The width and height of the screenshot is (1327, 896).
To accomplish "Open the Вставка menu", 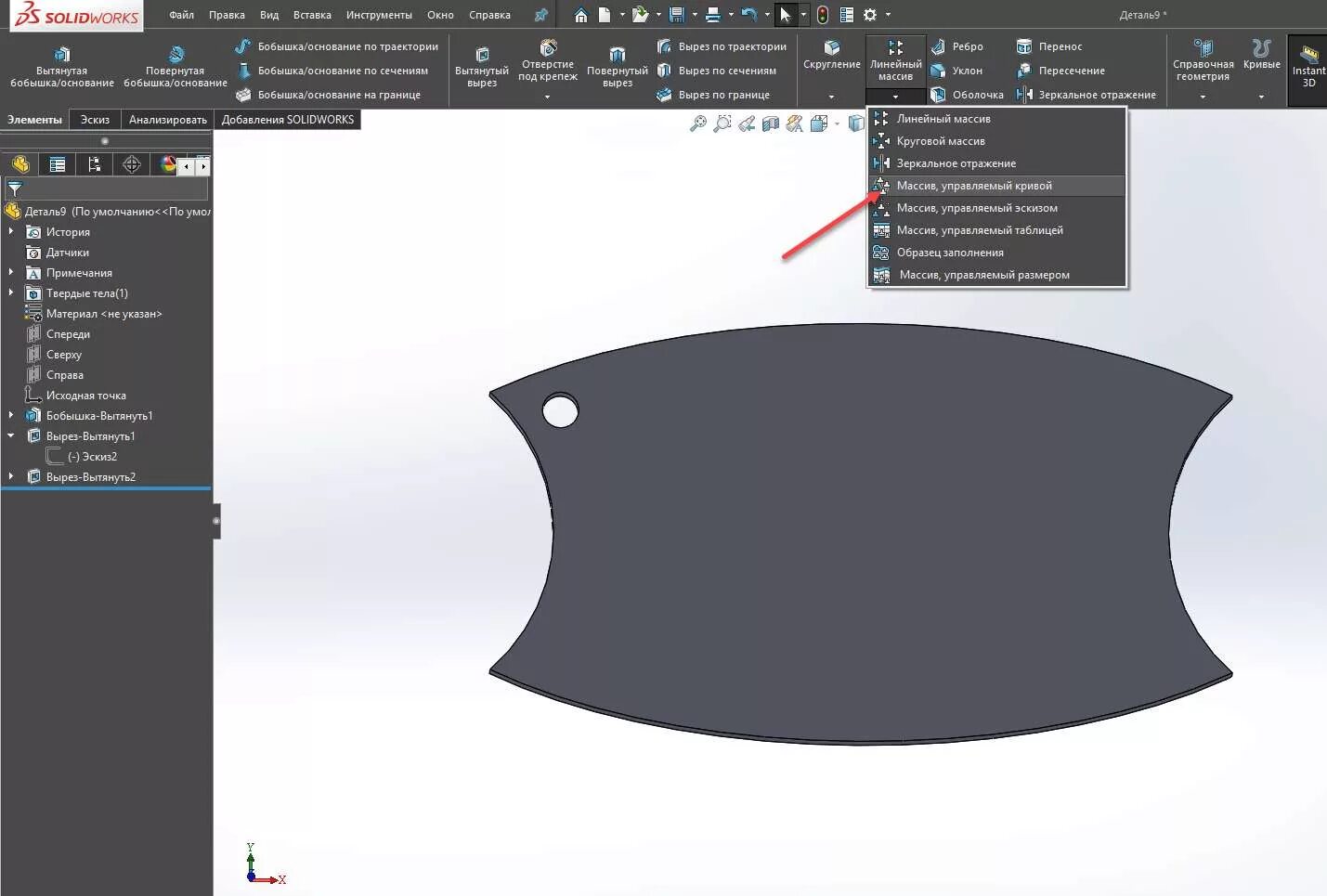I will click(312, 15).
